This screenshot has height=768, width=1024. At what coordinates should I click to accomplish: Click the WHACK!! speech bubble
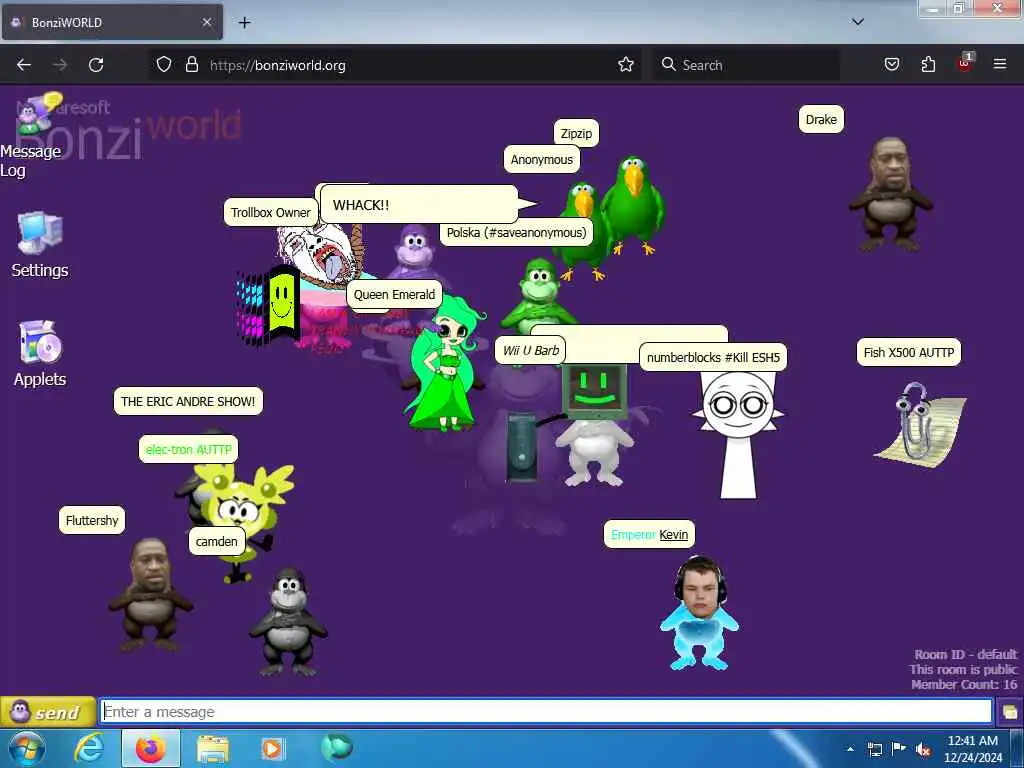pyautogui.click(x=419, y=204)
